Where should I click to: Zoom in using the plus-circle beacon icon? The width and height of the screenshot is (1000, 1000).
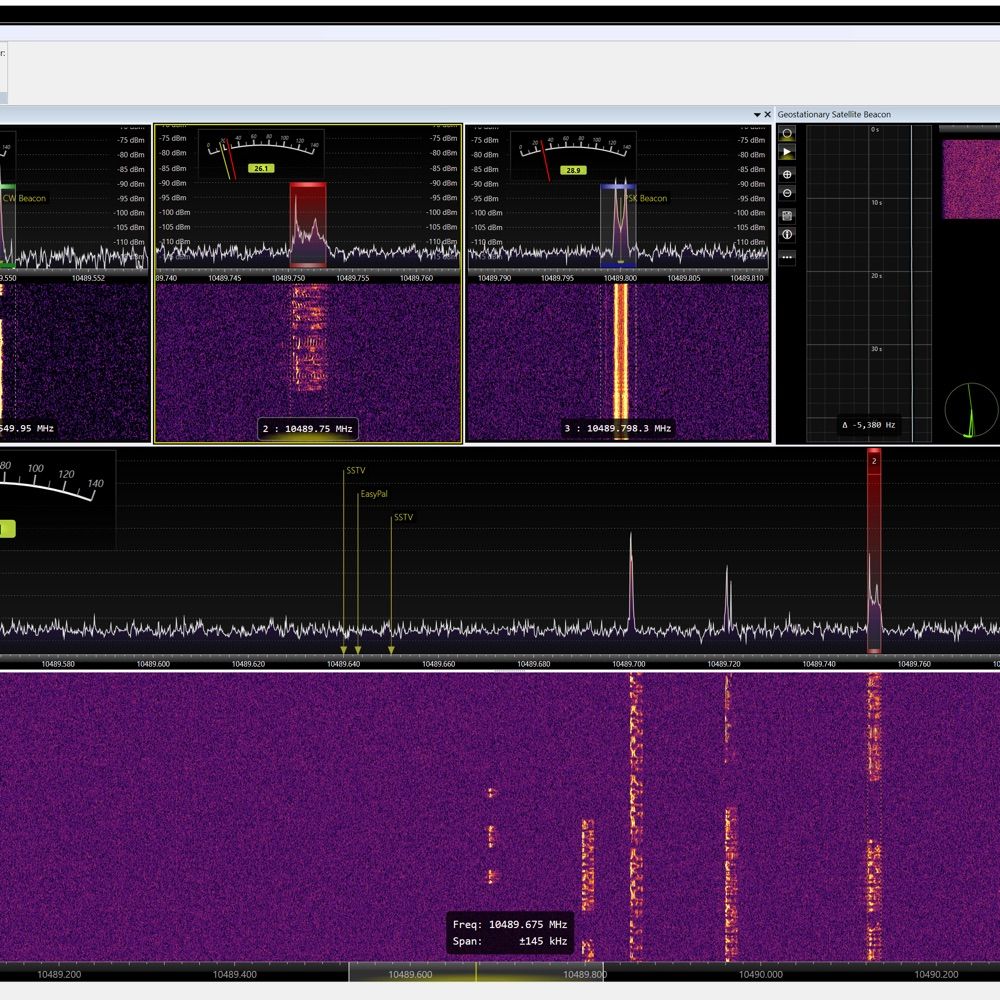click(x=787, y=174)
